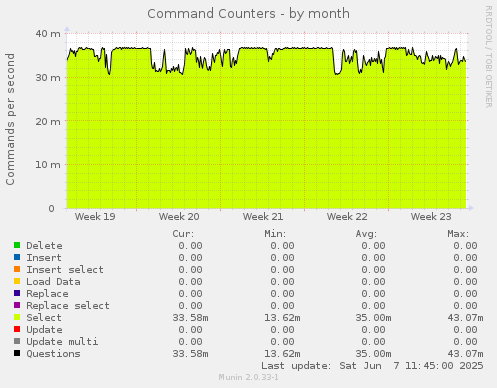497x388 pixels.
Task: Click the '30 m' y-axis tick label
Action: tap(48, 78)
